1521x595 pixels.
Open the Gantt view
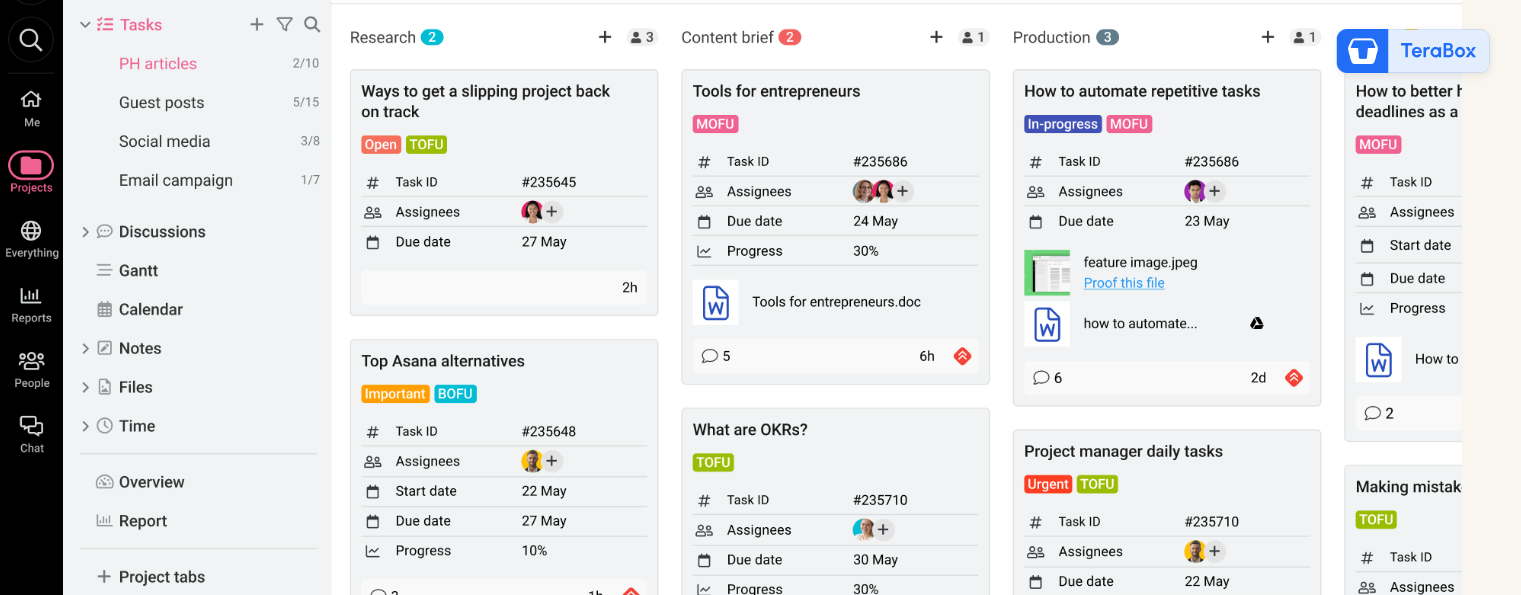pyautogui.click(x=138, y=271)
